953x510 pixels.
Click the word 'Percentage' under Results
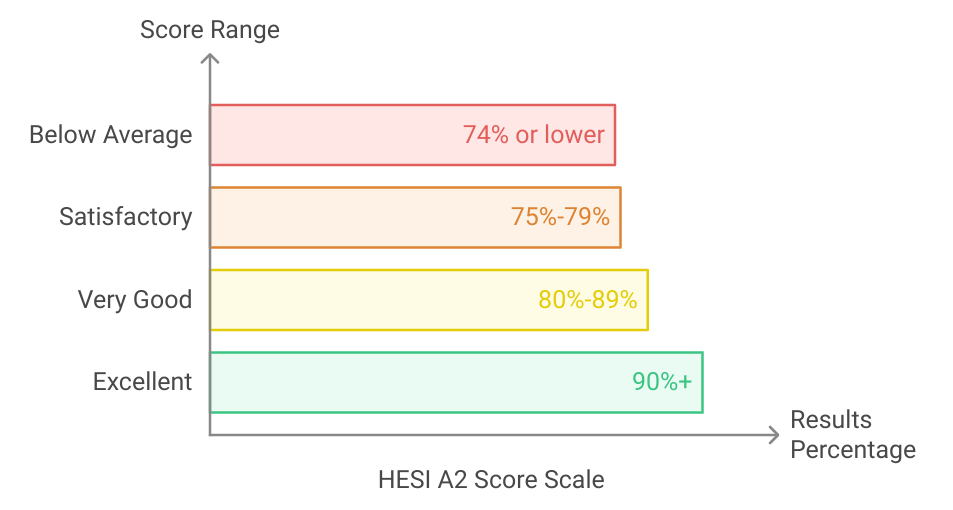853,450
